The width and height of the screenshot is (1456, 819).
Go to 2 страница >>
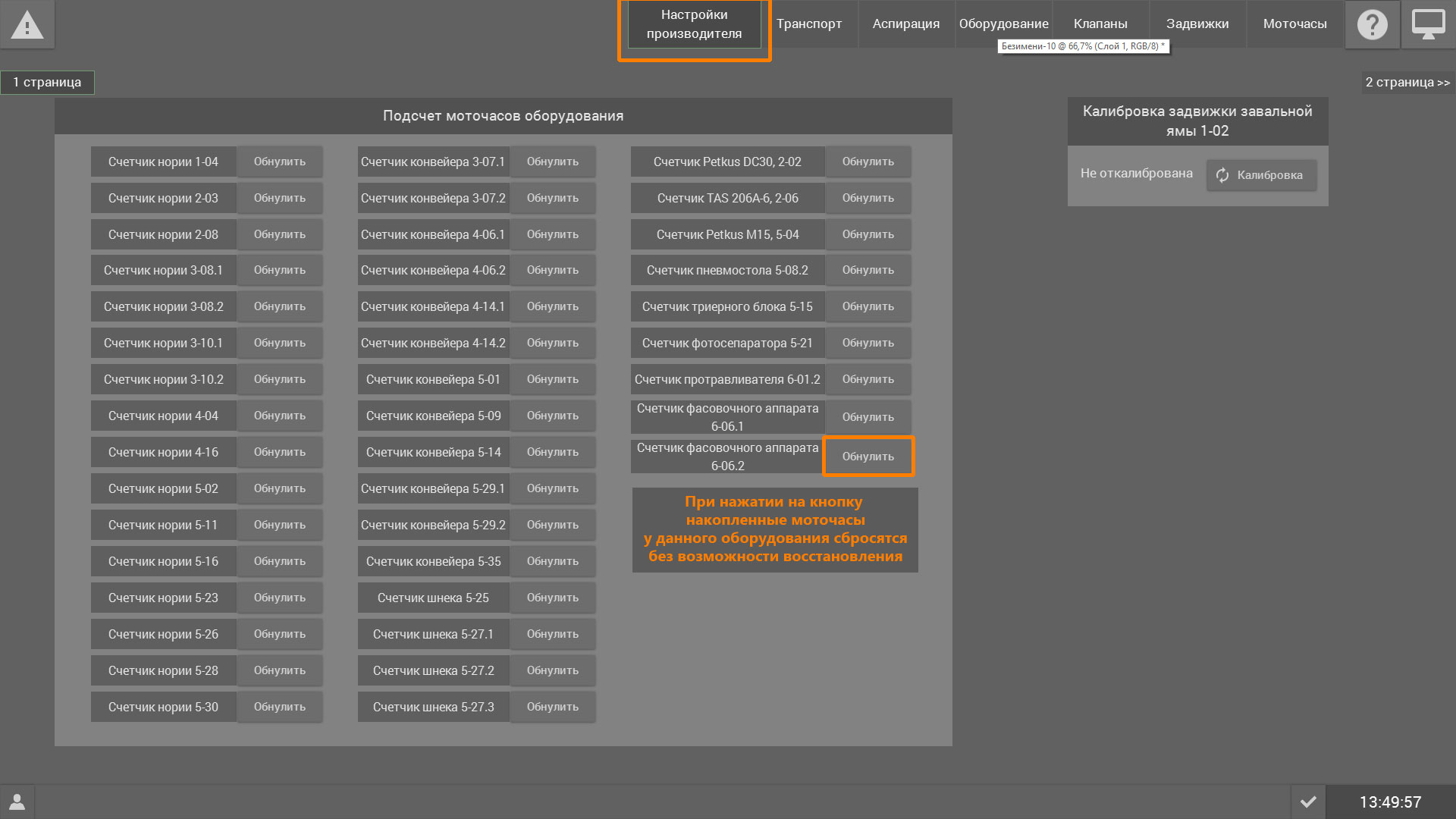coord(1407,82)
